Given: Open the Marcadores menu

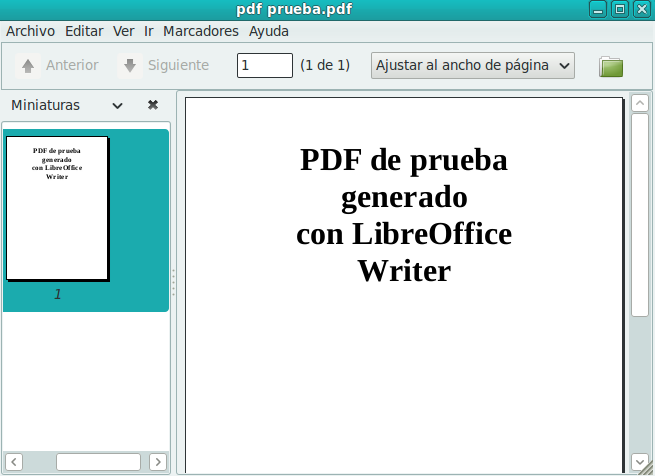Looking at the screenshot, I should [x=201, y=31].
